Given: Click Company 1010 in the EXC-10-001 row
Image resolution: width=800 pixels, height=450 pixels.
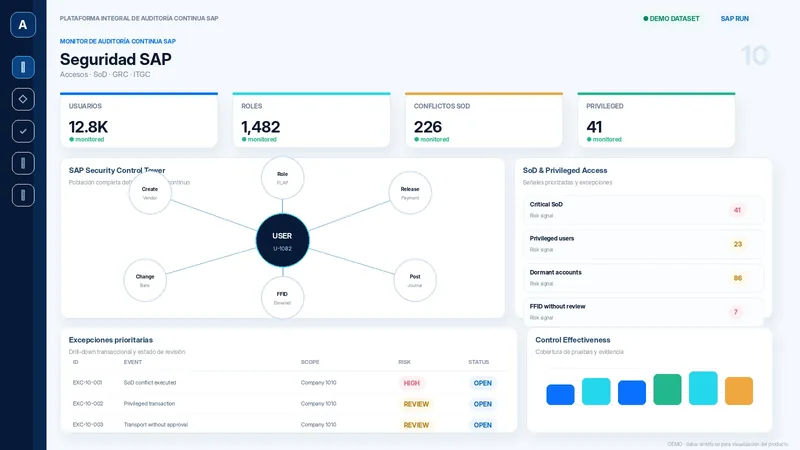Looking at the screenshot, I should 318,383.
